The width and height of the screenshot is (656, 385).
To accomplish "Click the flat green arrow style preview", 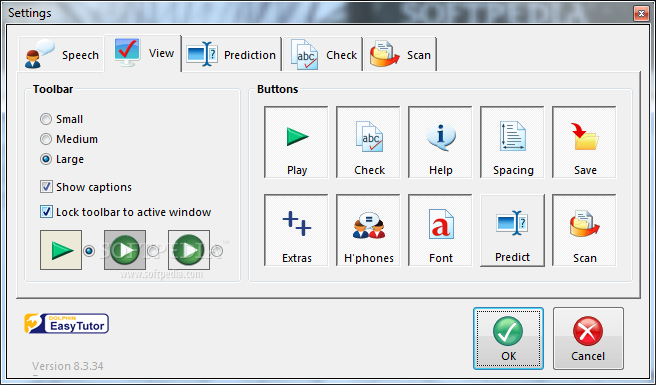I will (x=61, y=250).
